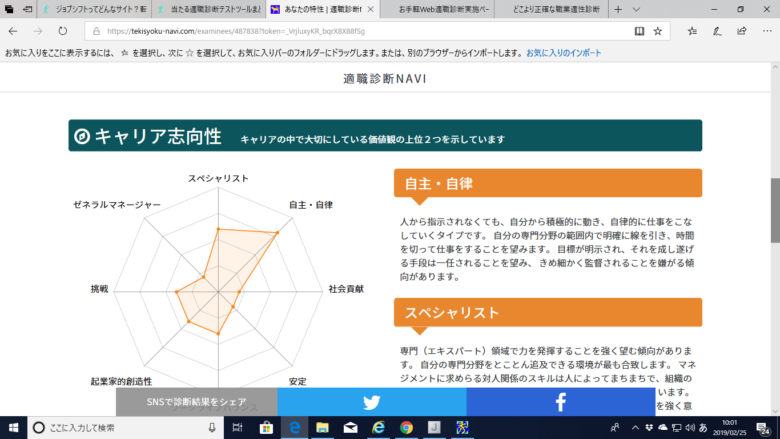Click the Edge taskbar icon
Screen dimensions: 780x439
click(294, 428)
